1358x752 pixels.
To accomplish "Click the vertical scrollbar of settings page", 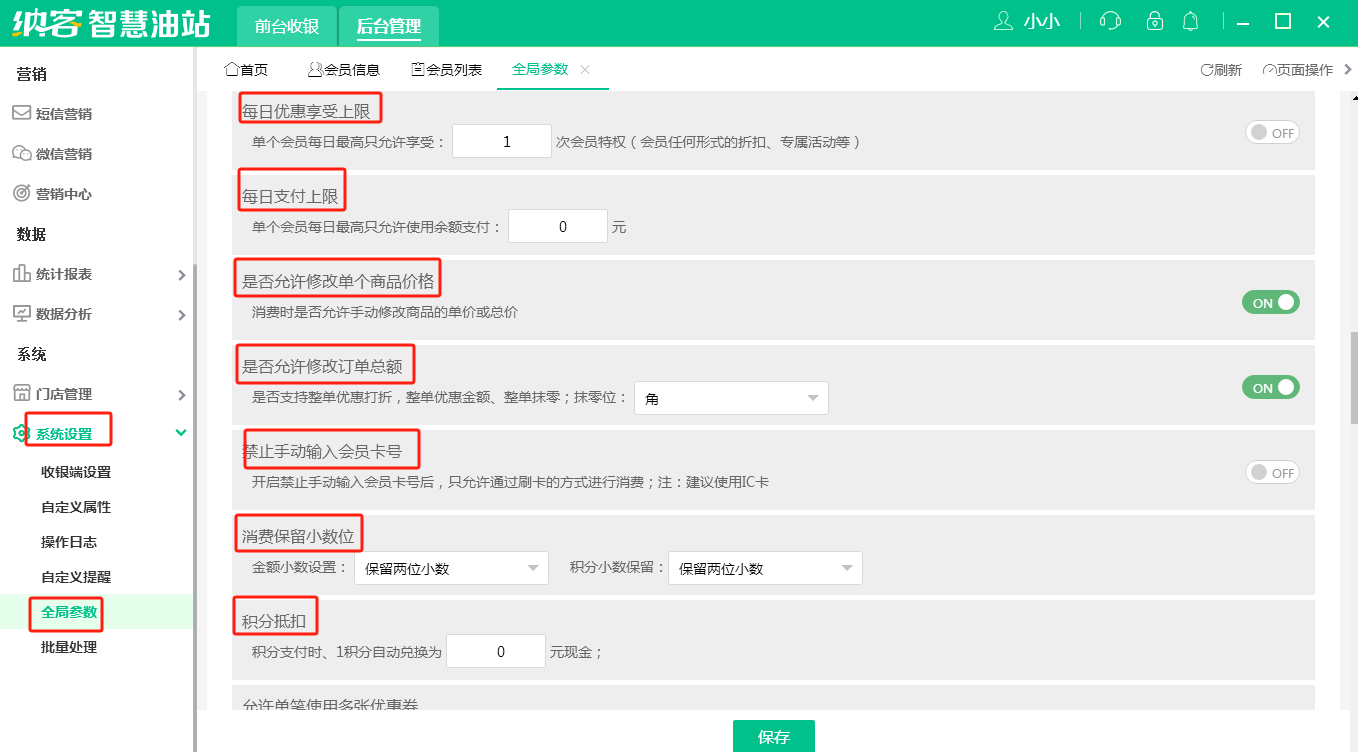I will (x=1353, y=380).
